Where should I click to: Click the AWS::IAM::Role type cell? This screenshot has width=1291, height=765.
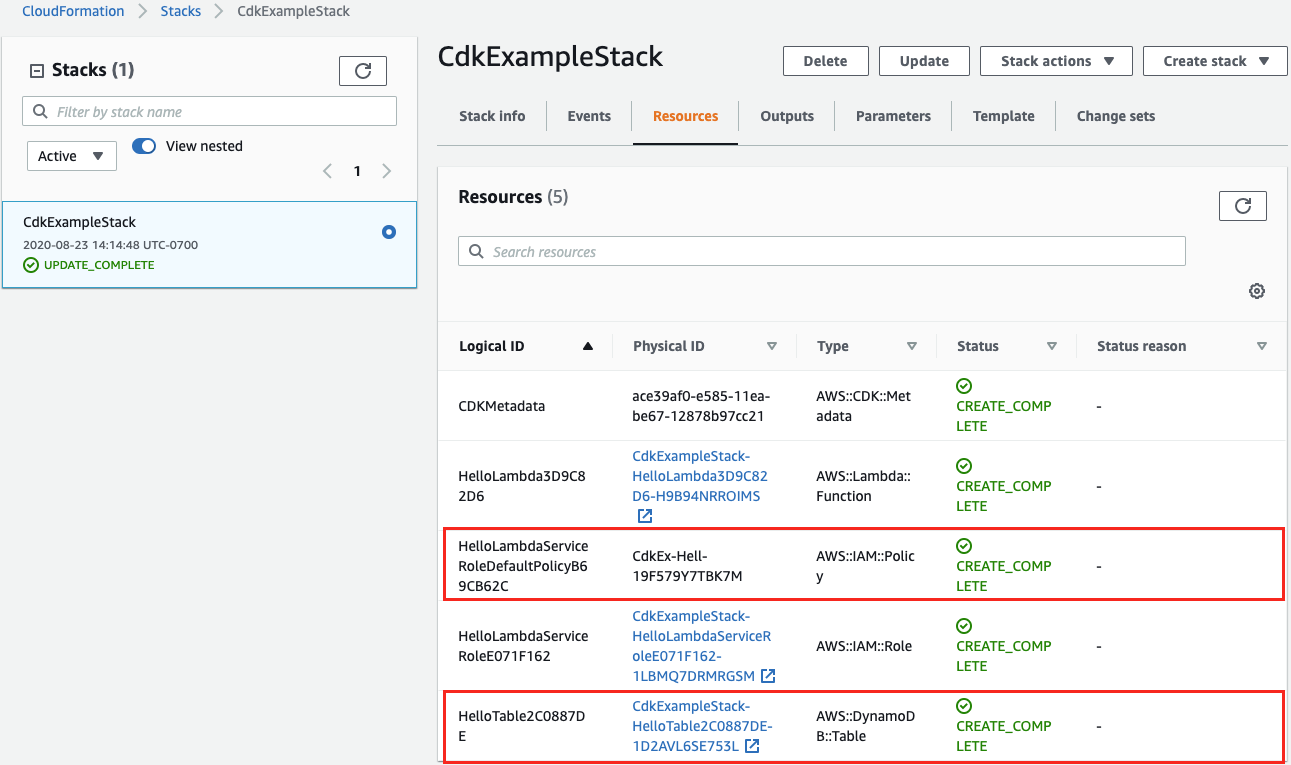(864, 646)
